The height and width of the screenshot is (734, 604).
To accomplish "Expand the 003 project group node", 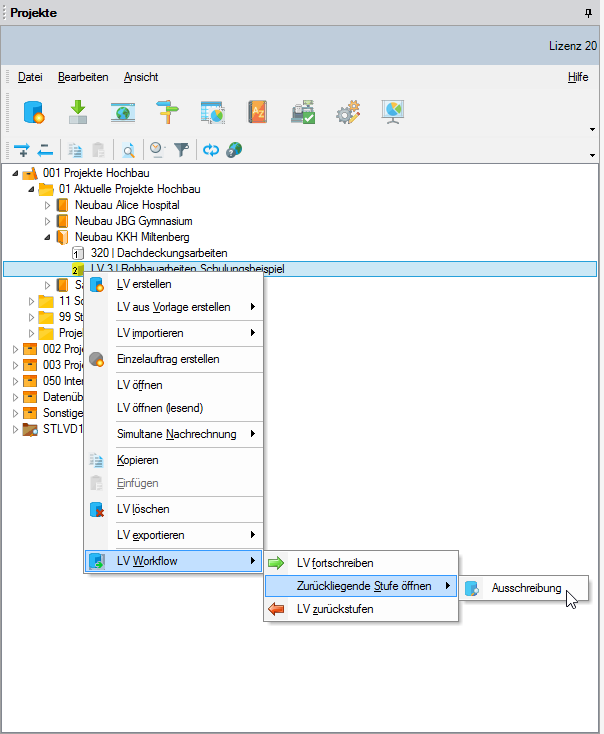I will coord(15,365).
